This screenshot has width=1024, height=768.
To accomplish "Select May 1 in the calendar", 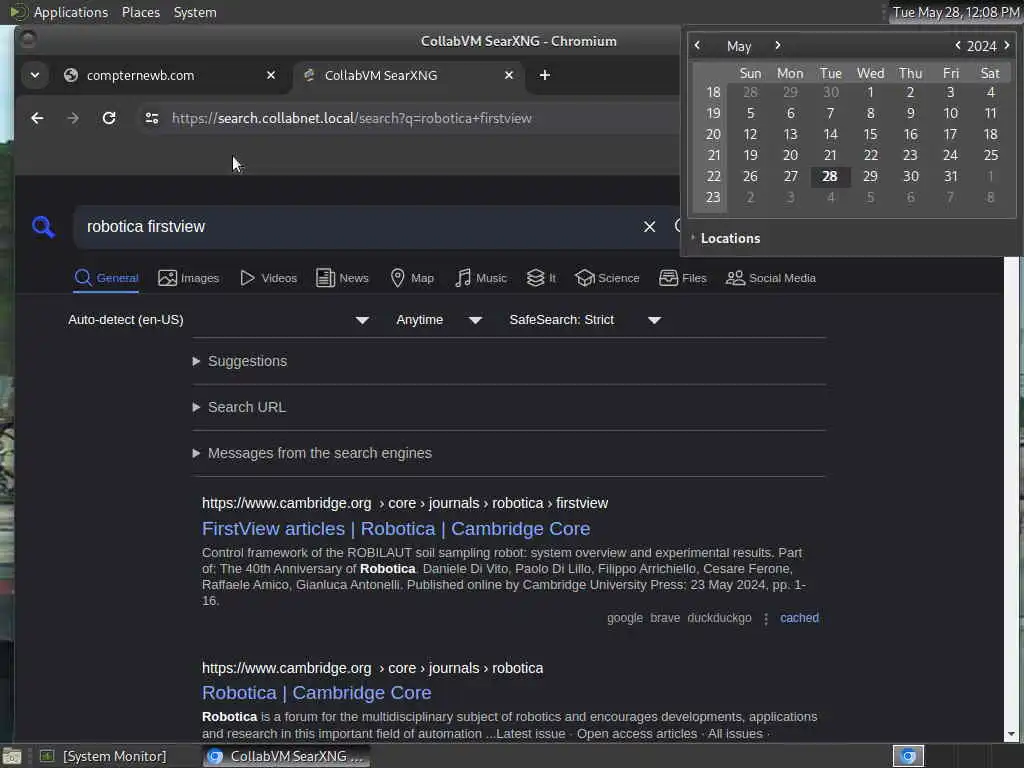I will pyautogui.click(x=871, y=93).
